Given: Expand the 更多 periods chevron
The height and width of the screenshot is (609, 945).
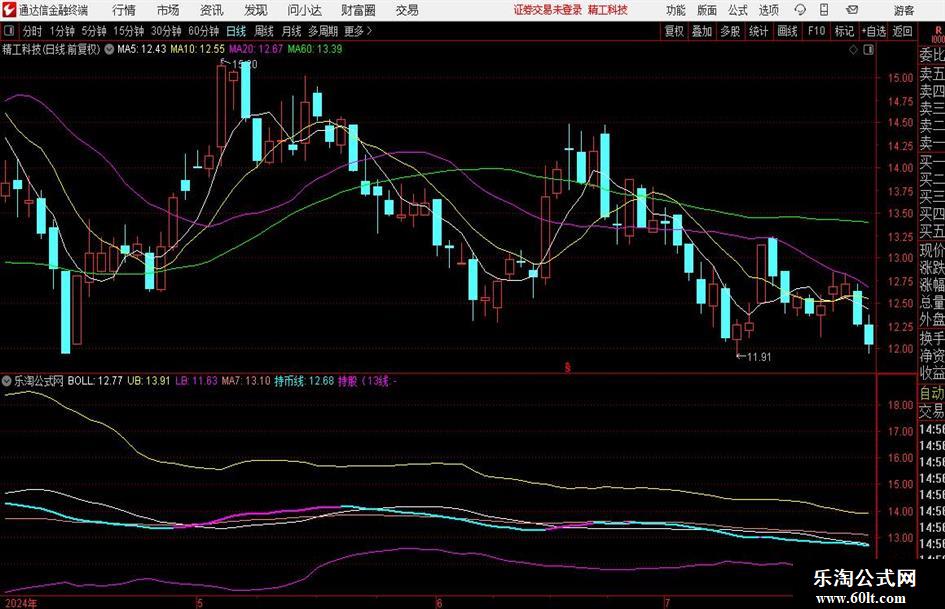Looking at the screenshot, I should tap(369, 31).
